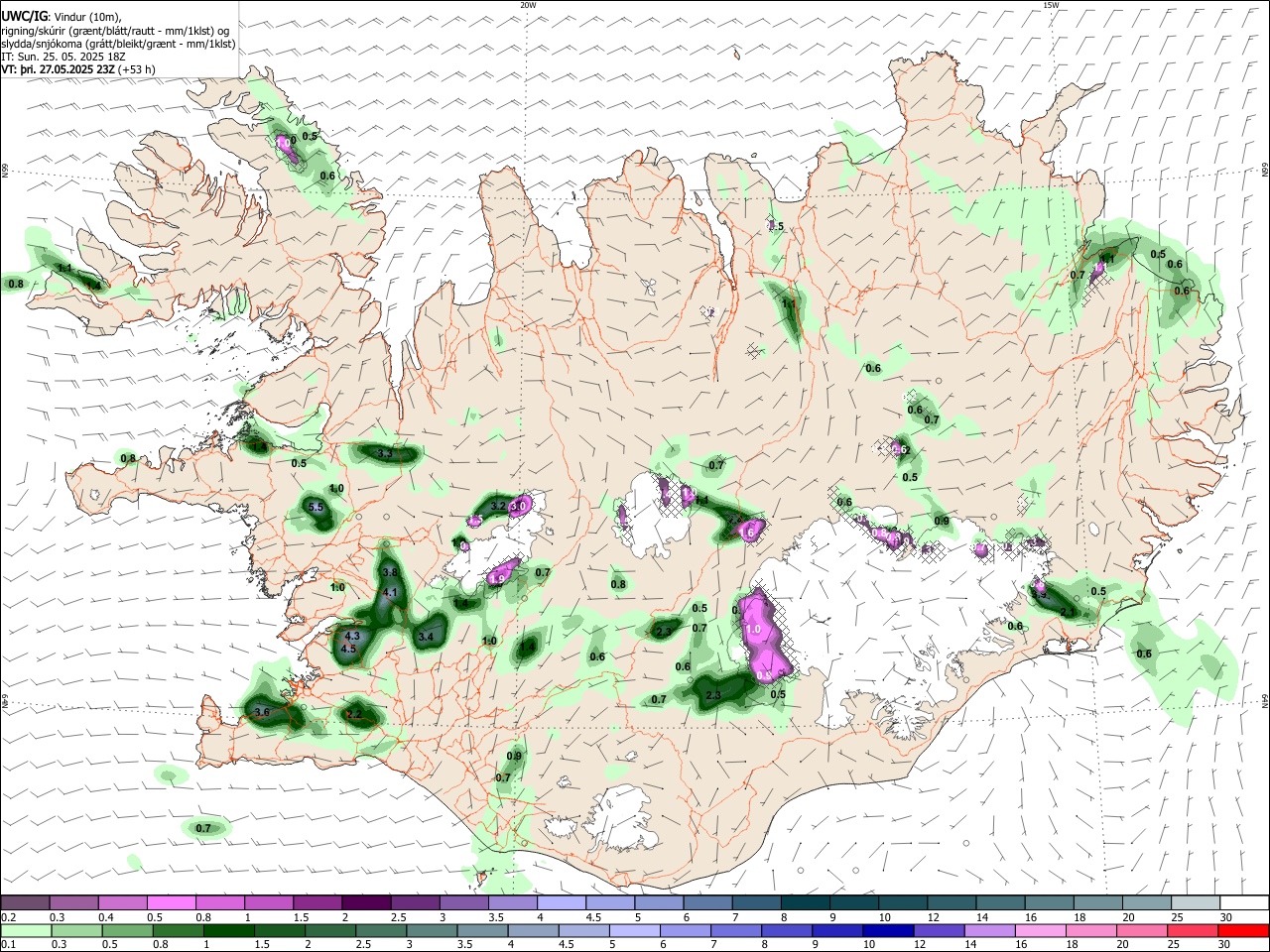Screen dimensions: 1270x952
Task: Click the '5.5' precipitation value on the map
Action: click(x=317, y=508)
